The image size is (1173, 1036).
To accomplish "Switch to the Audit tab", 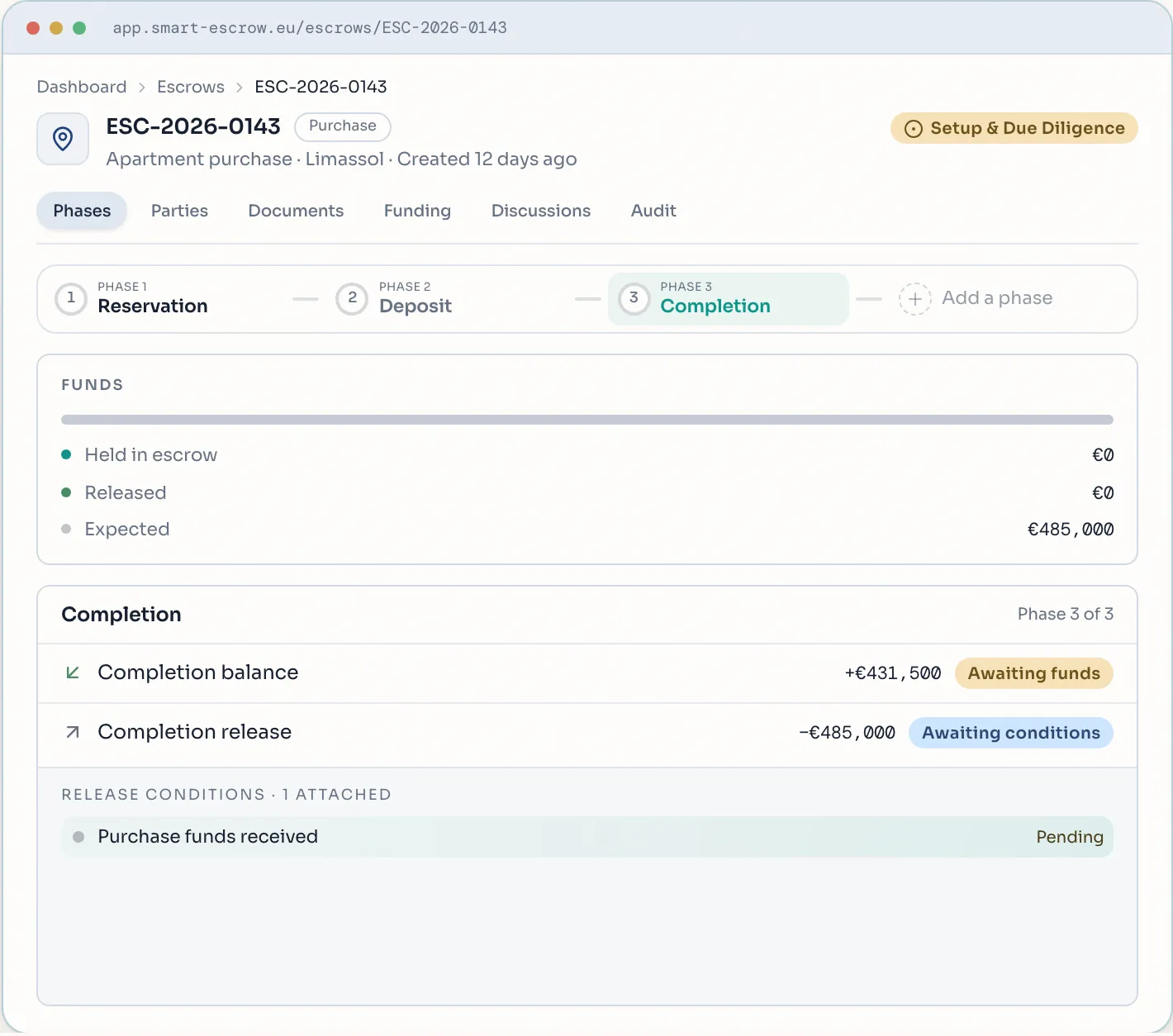I will tap(653, 211).
